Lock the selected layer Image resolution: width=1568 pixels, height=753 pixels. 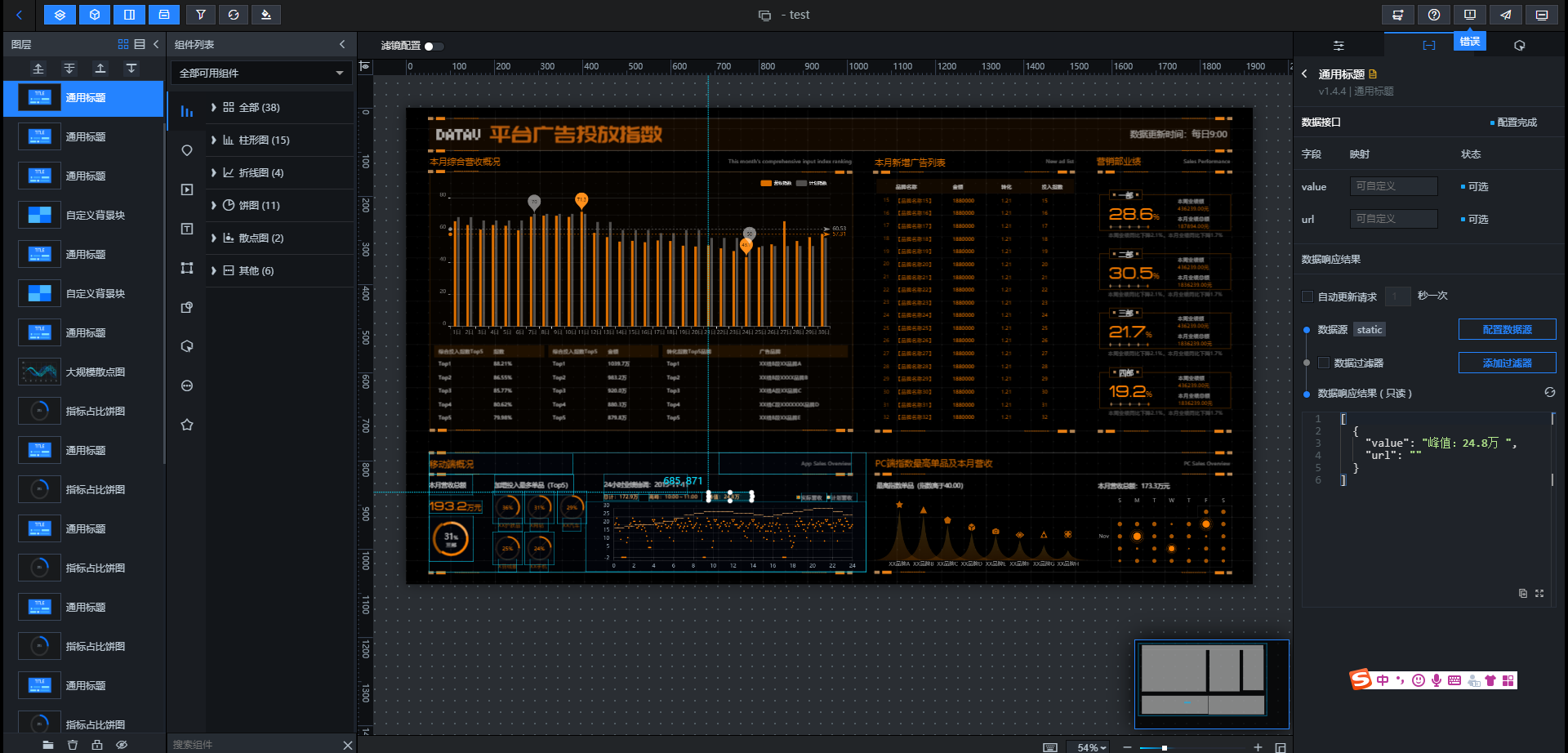(x=97, y=745)
